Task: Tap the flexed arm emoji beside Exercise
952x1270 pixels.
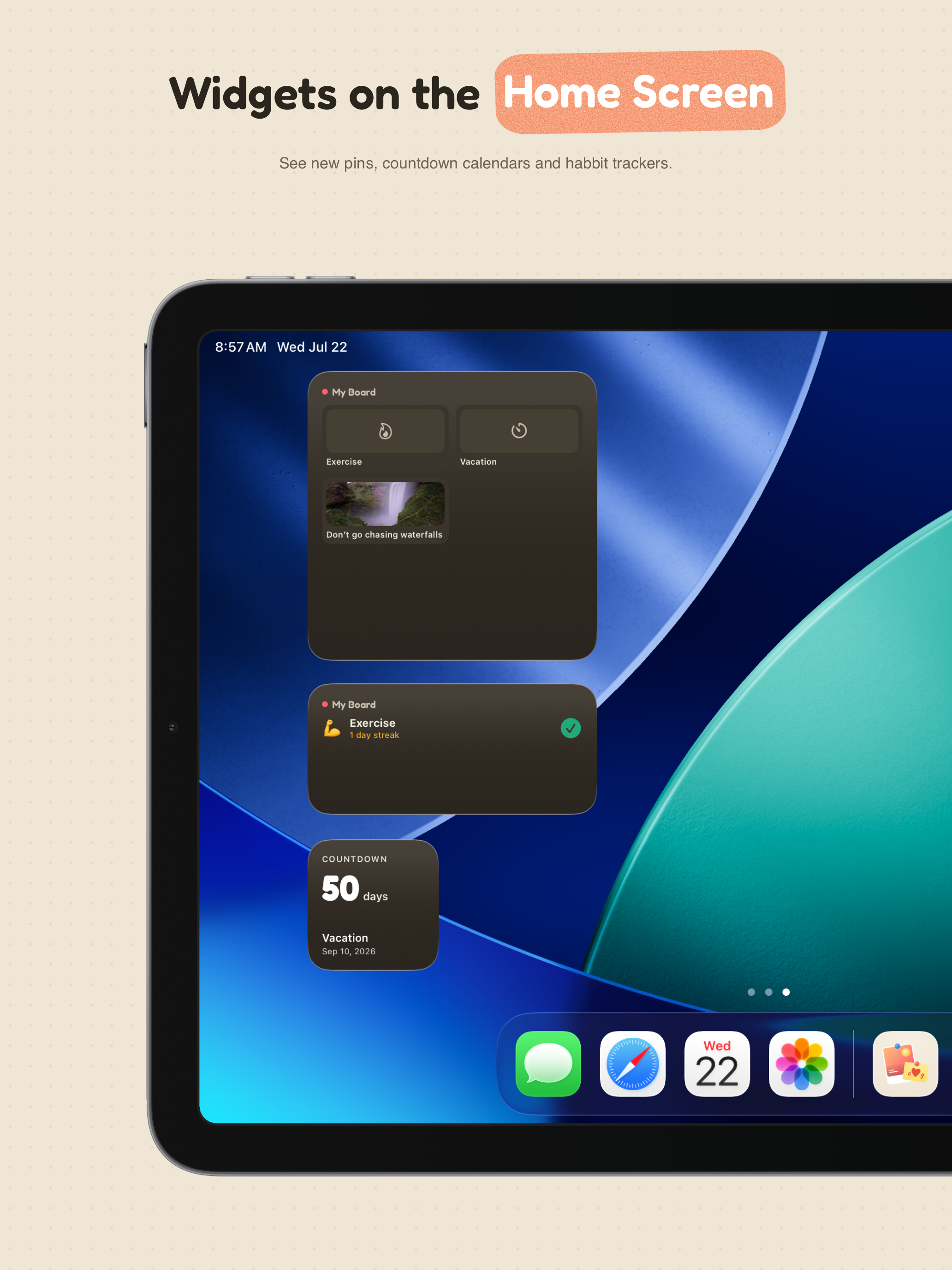Action: (332, 728)
